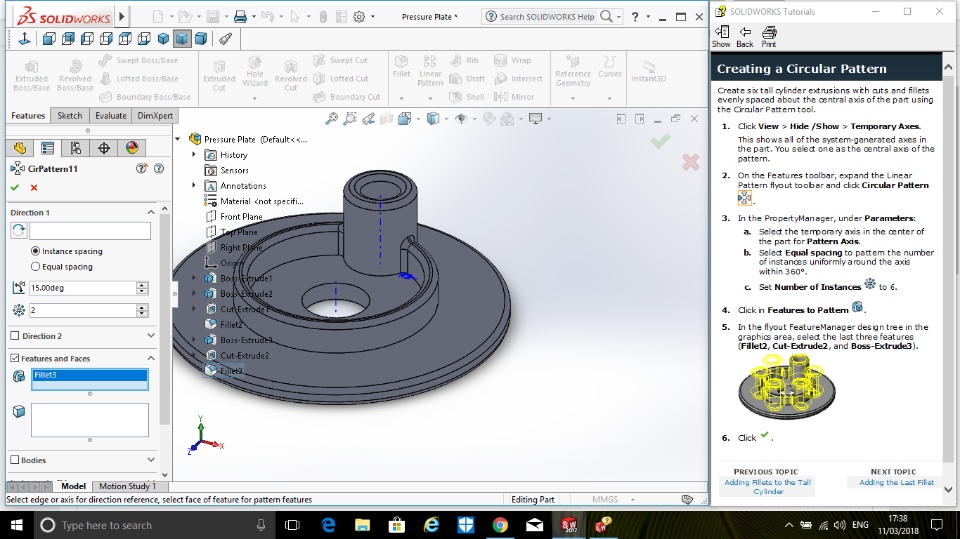
Task: Select the Instance spacing radio button
Action: [36, 251]
